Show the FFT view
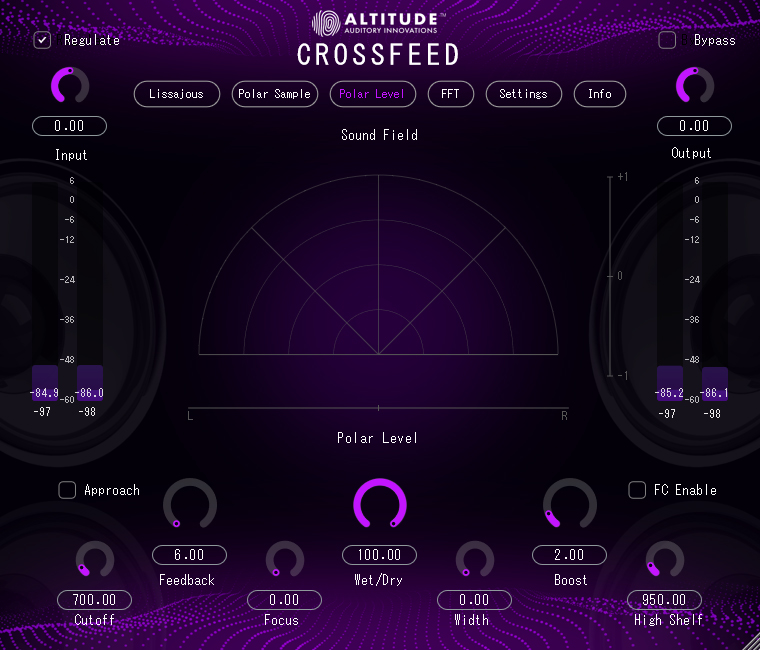Image resolution: width=760 pixels, height=650 pixels. pos(450,94)
